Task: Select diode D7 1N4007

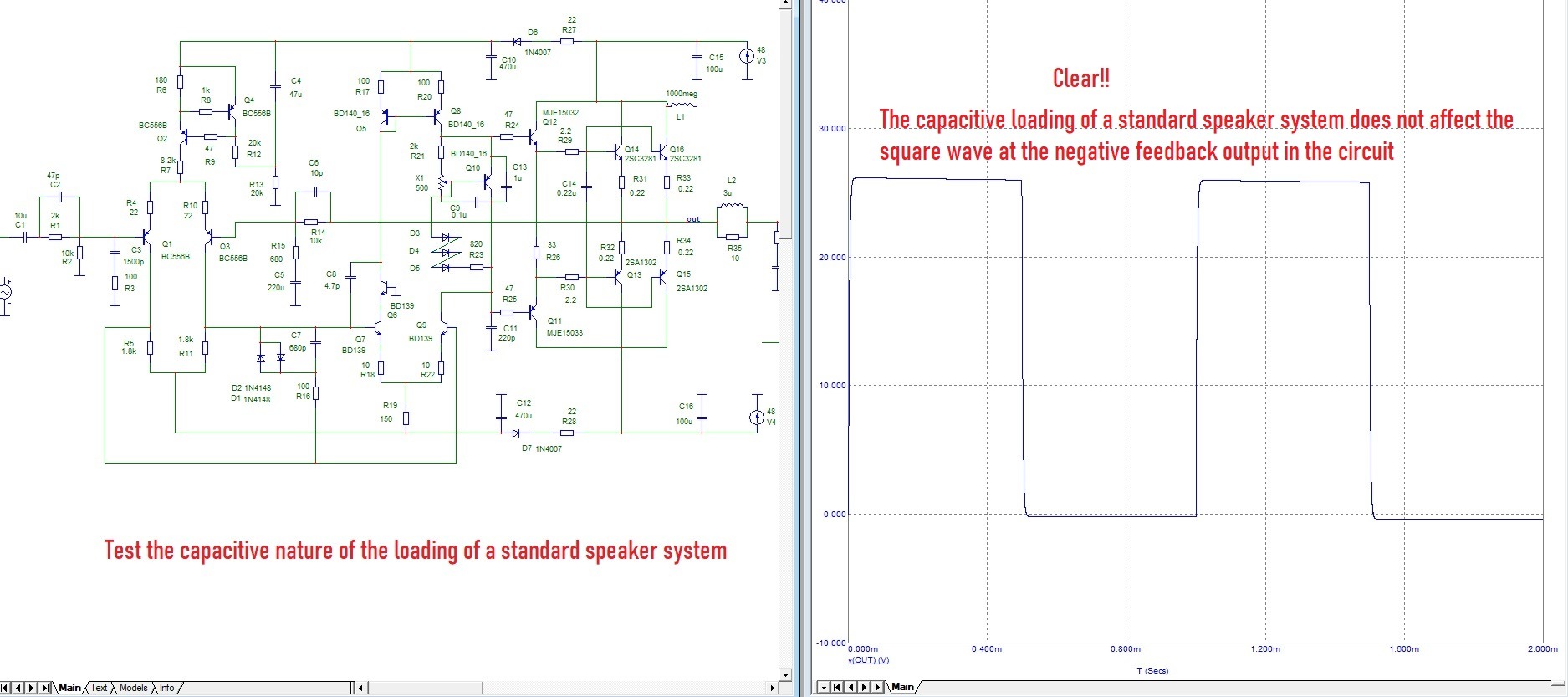Action: point(516,433)
